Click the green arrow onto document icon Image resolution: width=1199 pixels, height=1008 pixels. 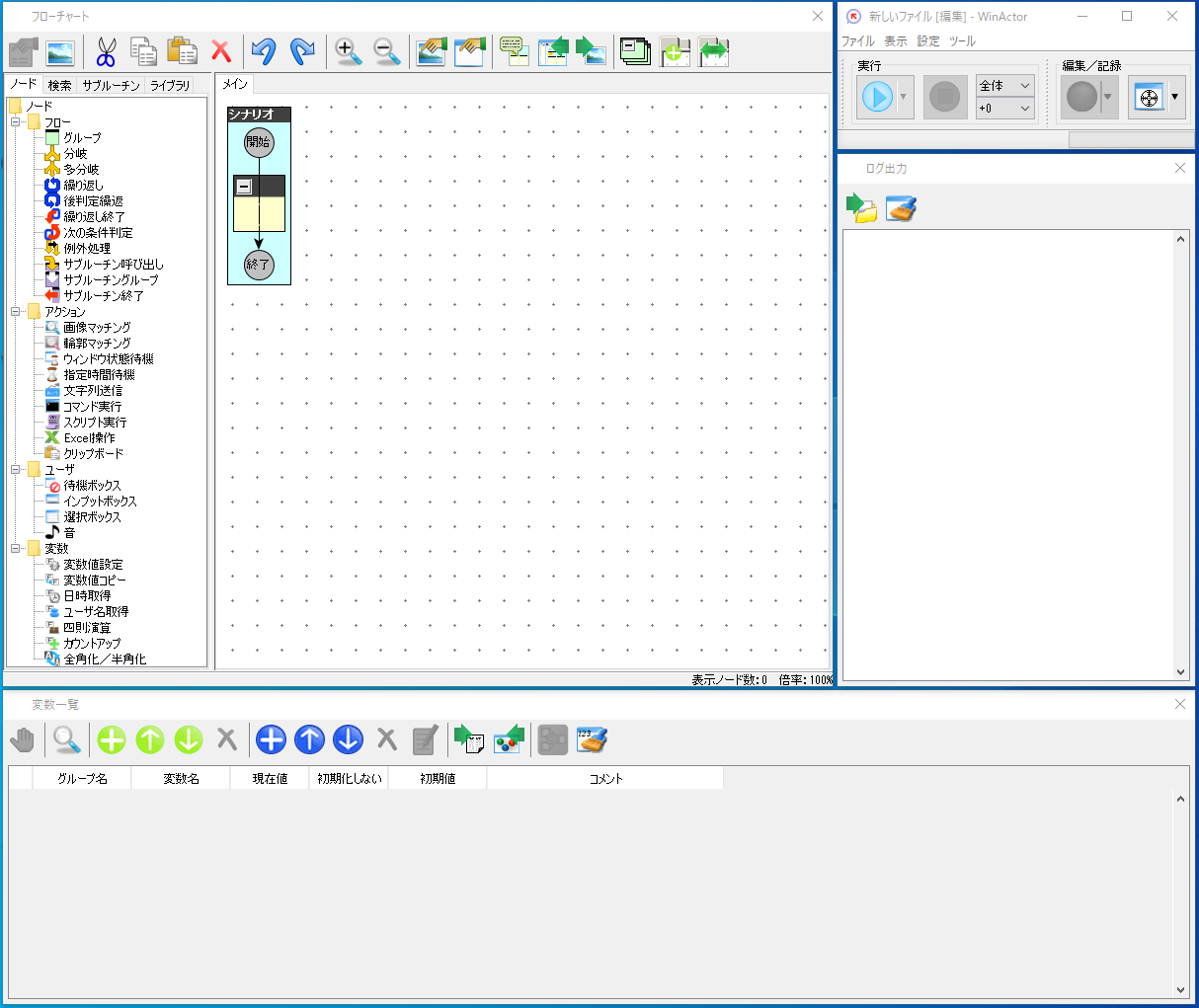click(x=468, y=739)
